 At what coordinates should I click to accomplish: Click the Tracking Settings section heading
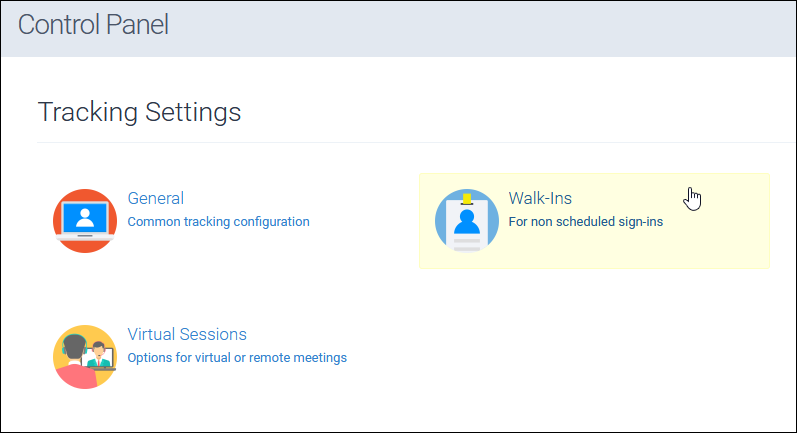point(139,112)
